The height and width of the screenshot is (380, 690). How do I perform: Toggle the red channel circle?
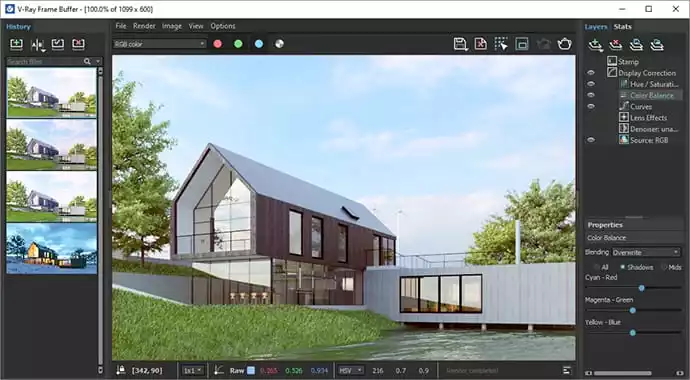tap(217, 44)
